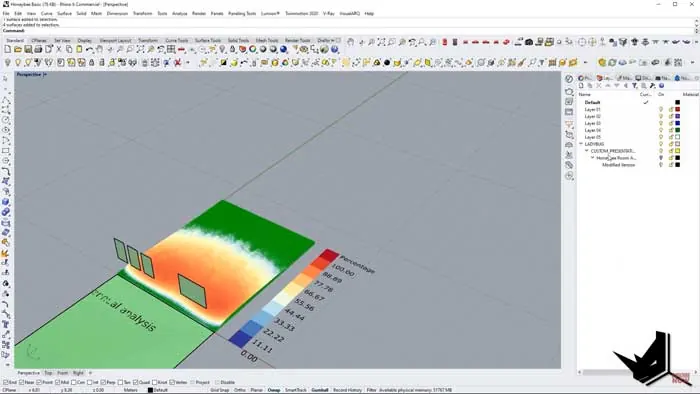Click the red color swatch of Layer 01
This screenshot has height=394, width=700.
[x=677, y=109]
